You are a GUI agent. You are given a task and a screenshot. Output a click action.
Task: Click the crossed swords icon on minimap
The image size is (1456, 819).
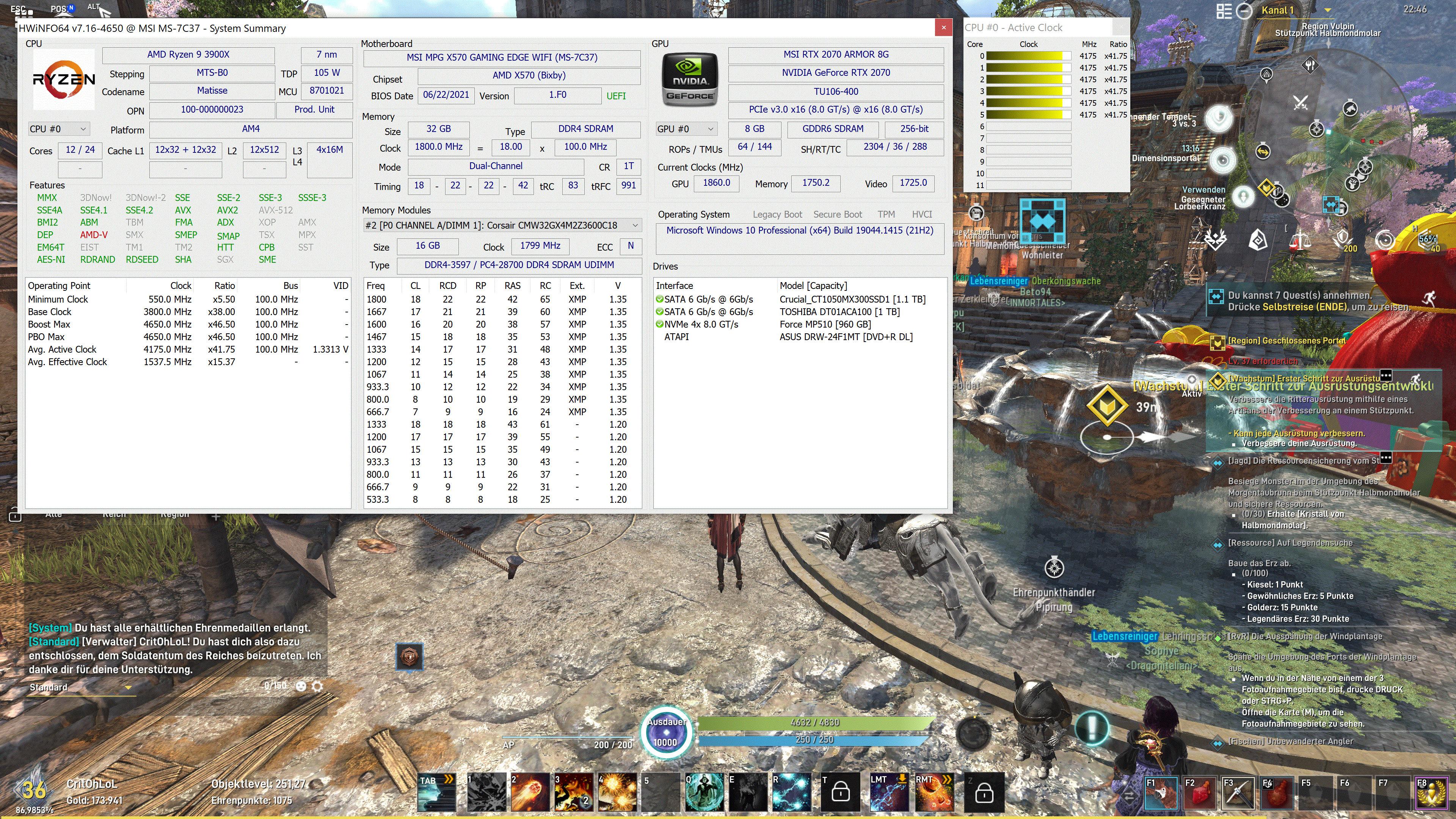coord(1300,104)
